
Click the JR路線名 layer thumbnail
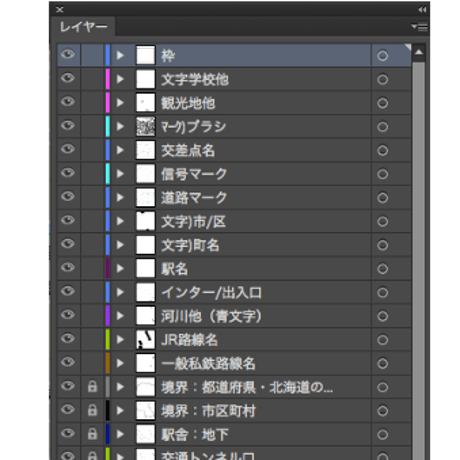click(146, 339)
